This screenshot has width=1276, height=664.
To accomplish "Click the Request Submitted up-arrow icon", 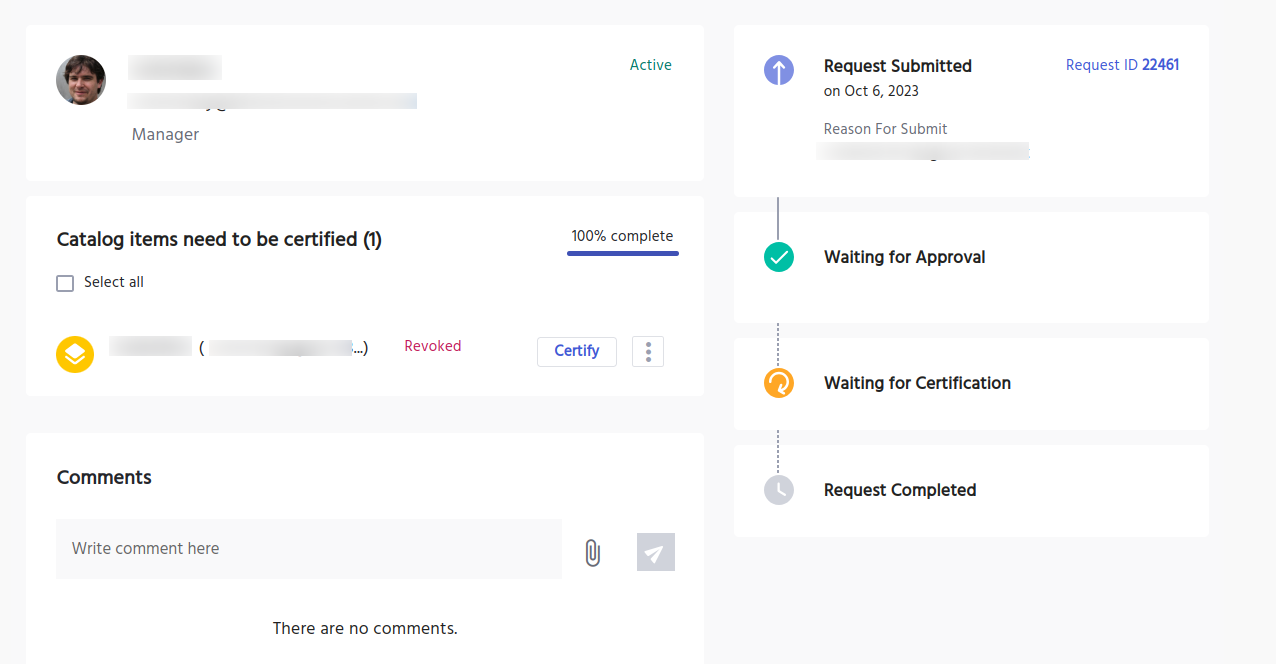I will (779, 70).
